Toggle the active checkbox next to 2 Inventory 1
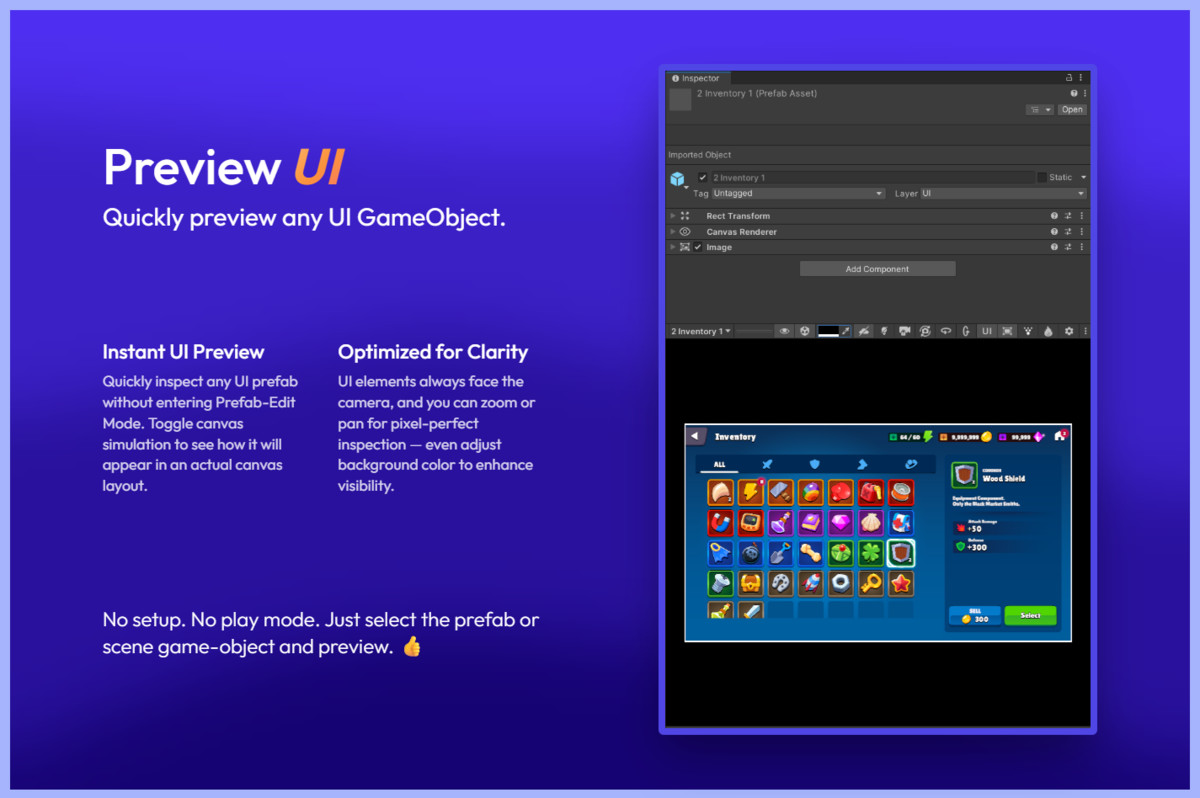The image size is (1200, 798). [702, 177]
